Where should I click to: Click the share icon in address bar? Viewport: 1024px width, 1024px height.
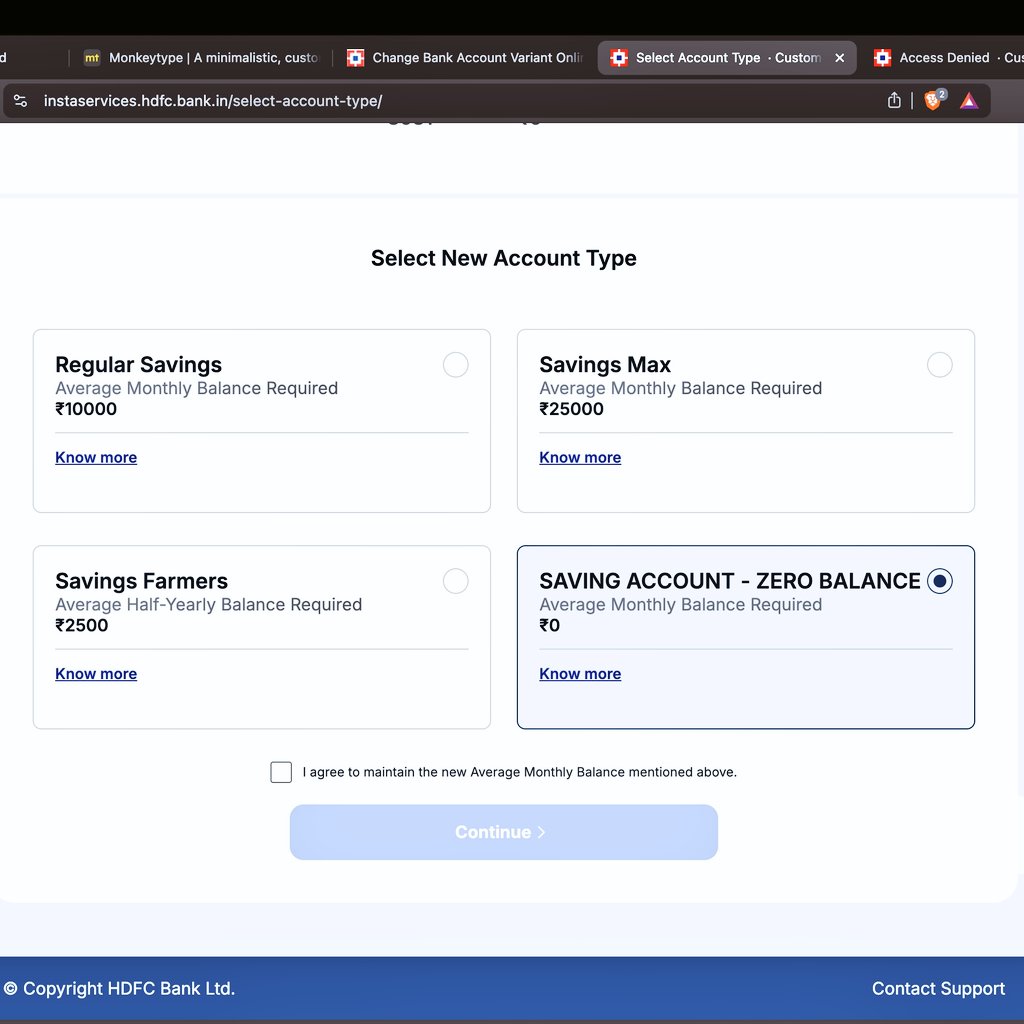(x=894, y=100)
